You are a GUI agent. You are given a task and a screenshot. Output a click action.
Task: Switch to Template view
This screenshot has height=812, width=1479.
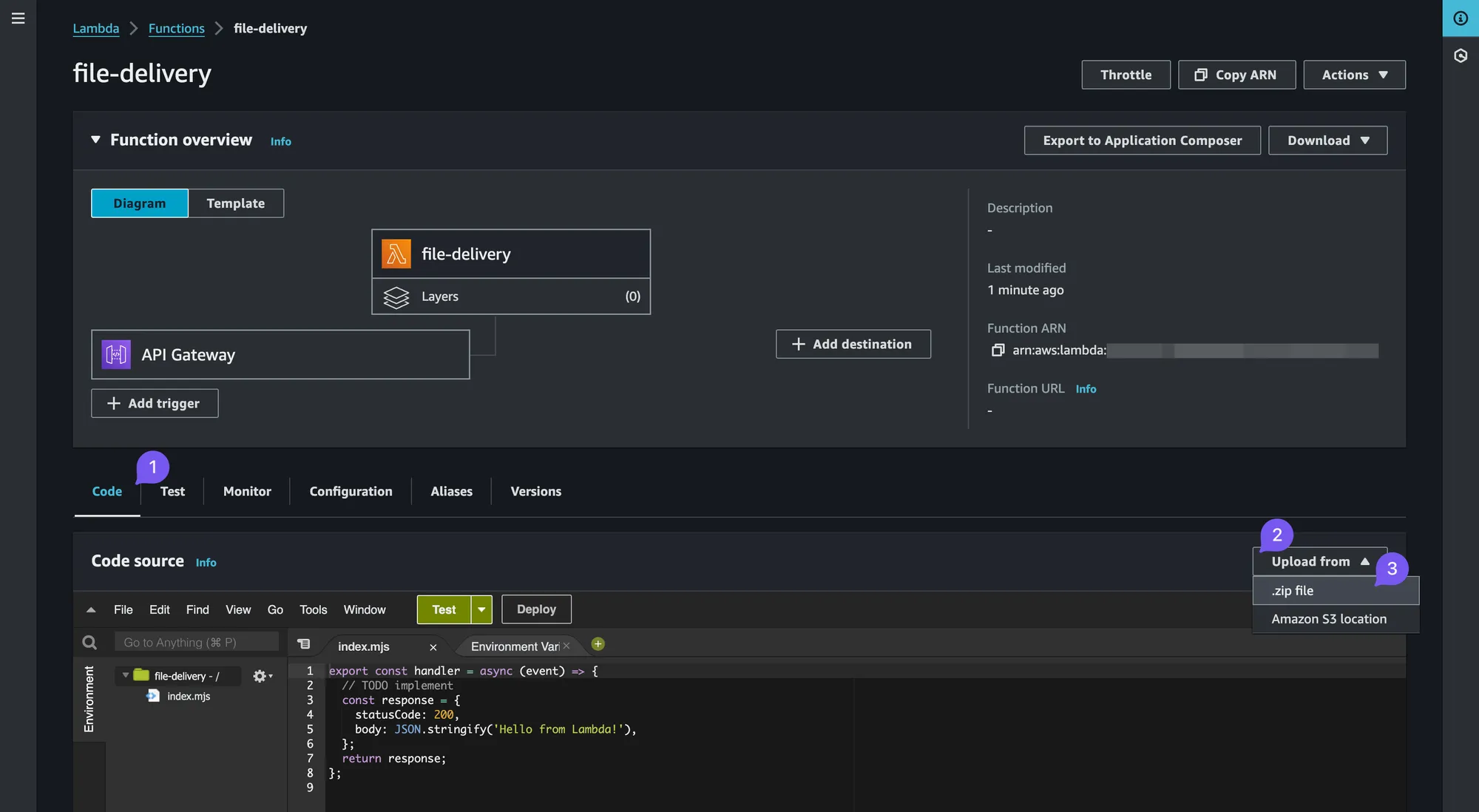tap(236, 203)
